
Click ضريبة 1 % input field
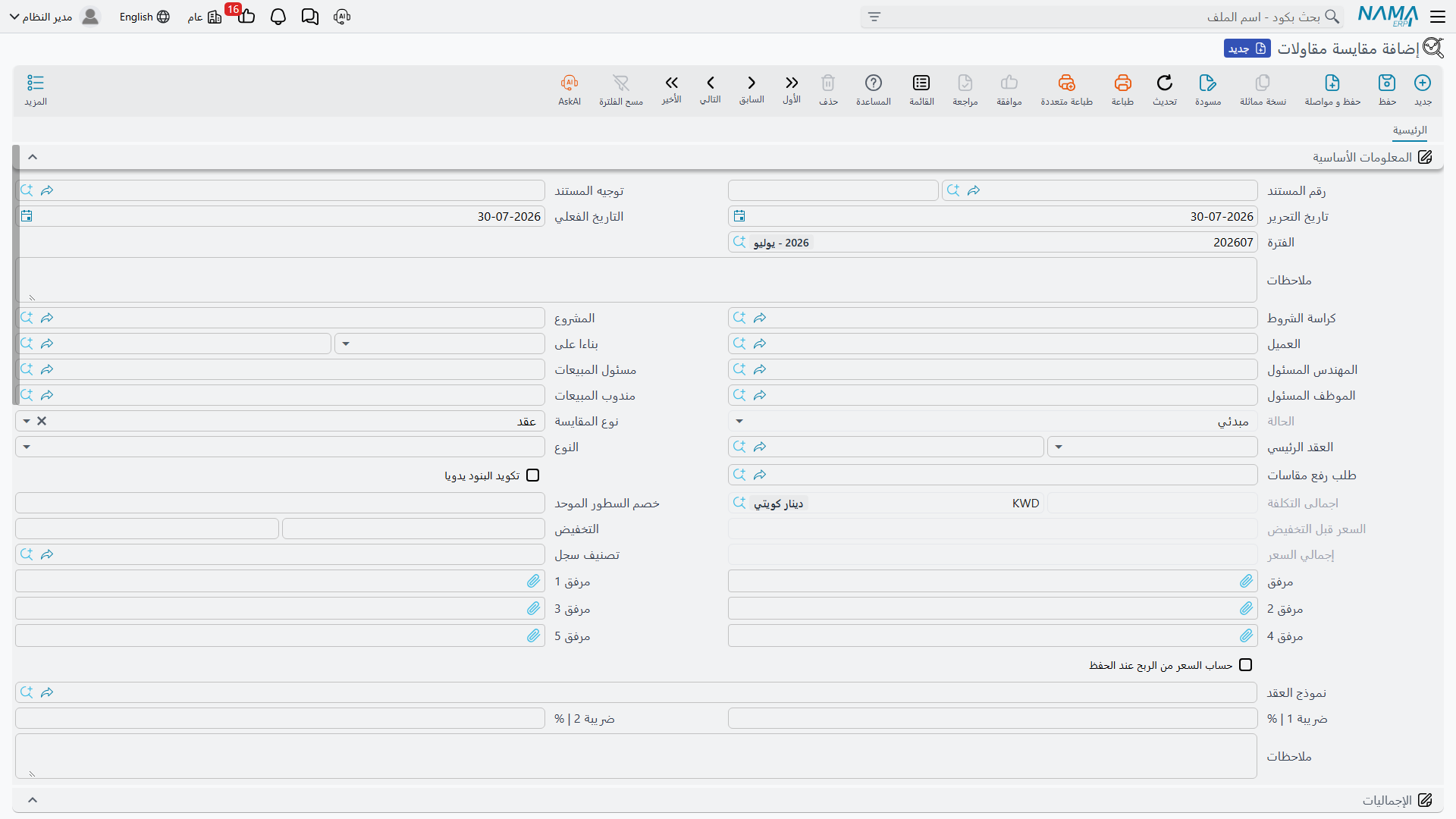(x=993, y=719)
